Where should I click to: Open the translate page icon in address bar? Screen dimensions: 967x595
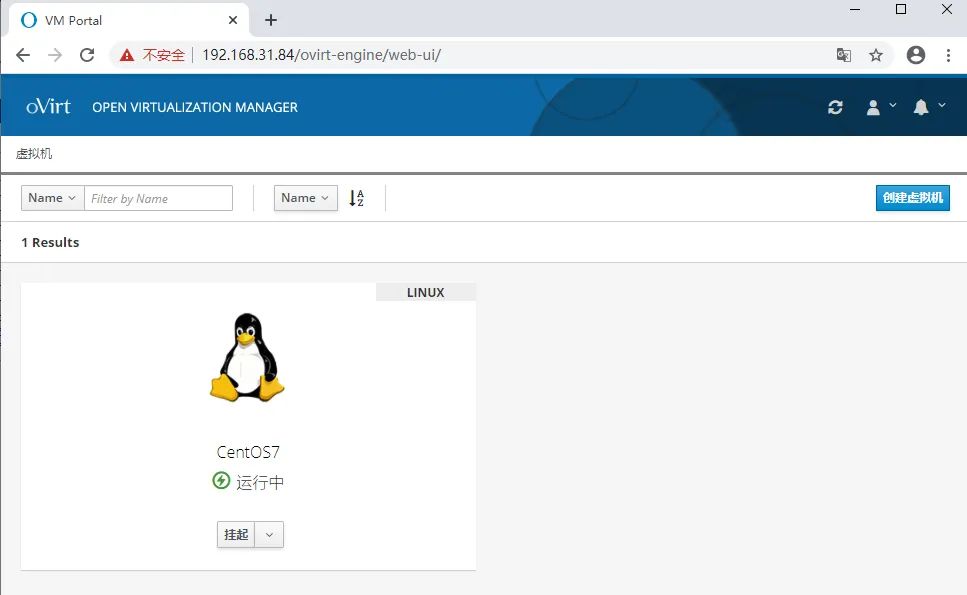(844, 55)
